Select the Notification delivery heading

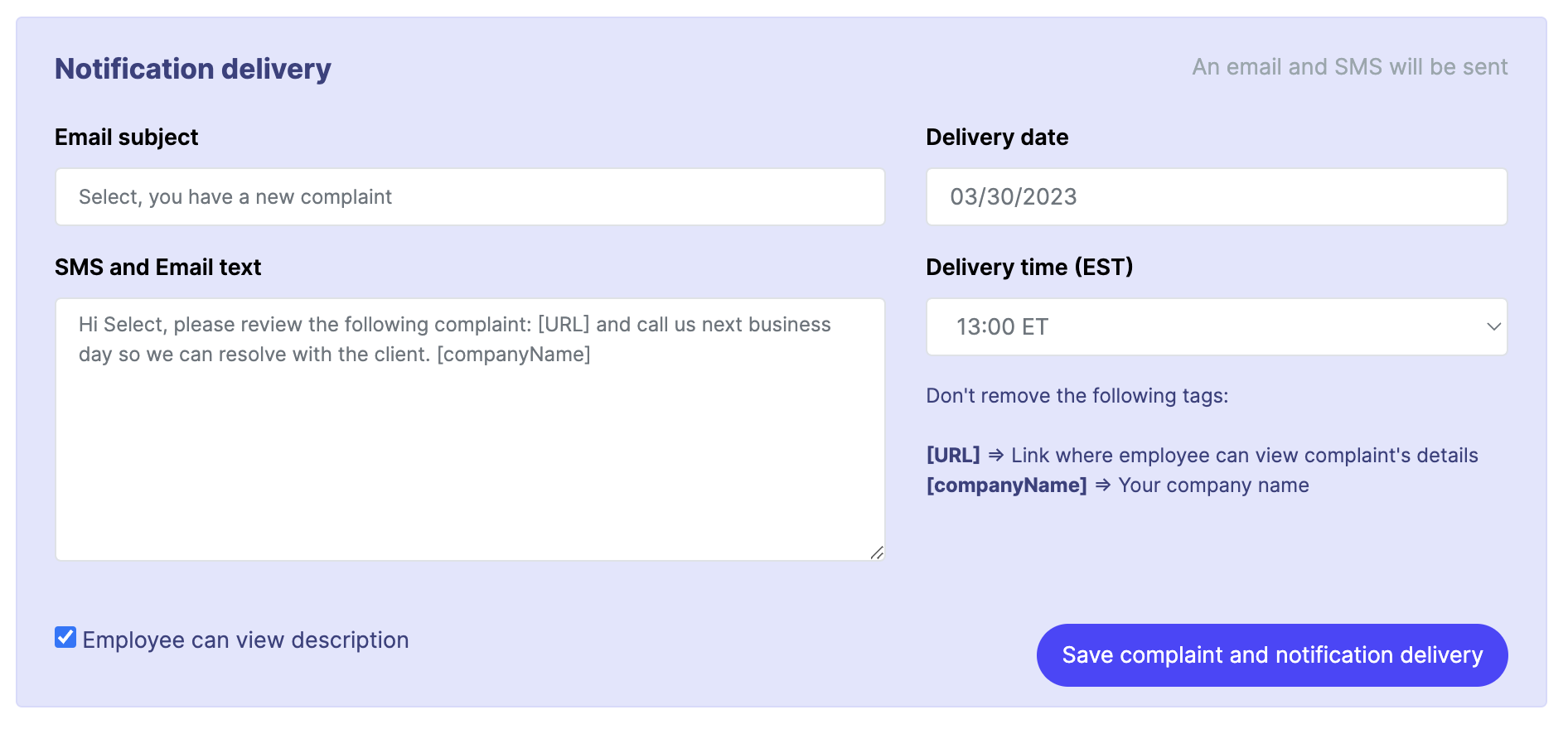click(x=192, y=69)
